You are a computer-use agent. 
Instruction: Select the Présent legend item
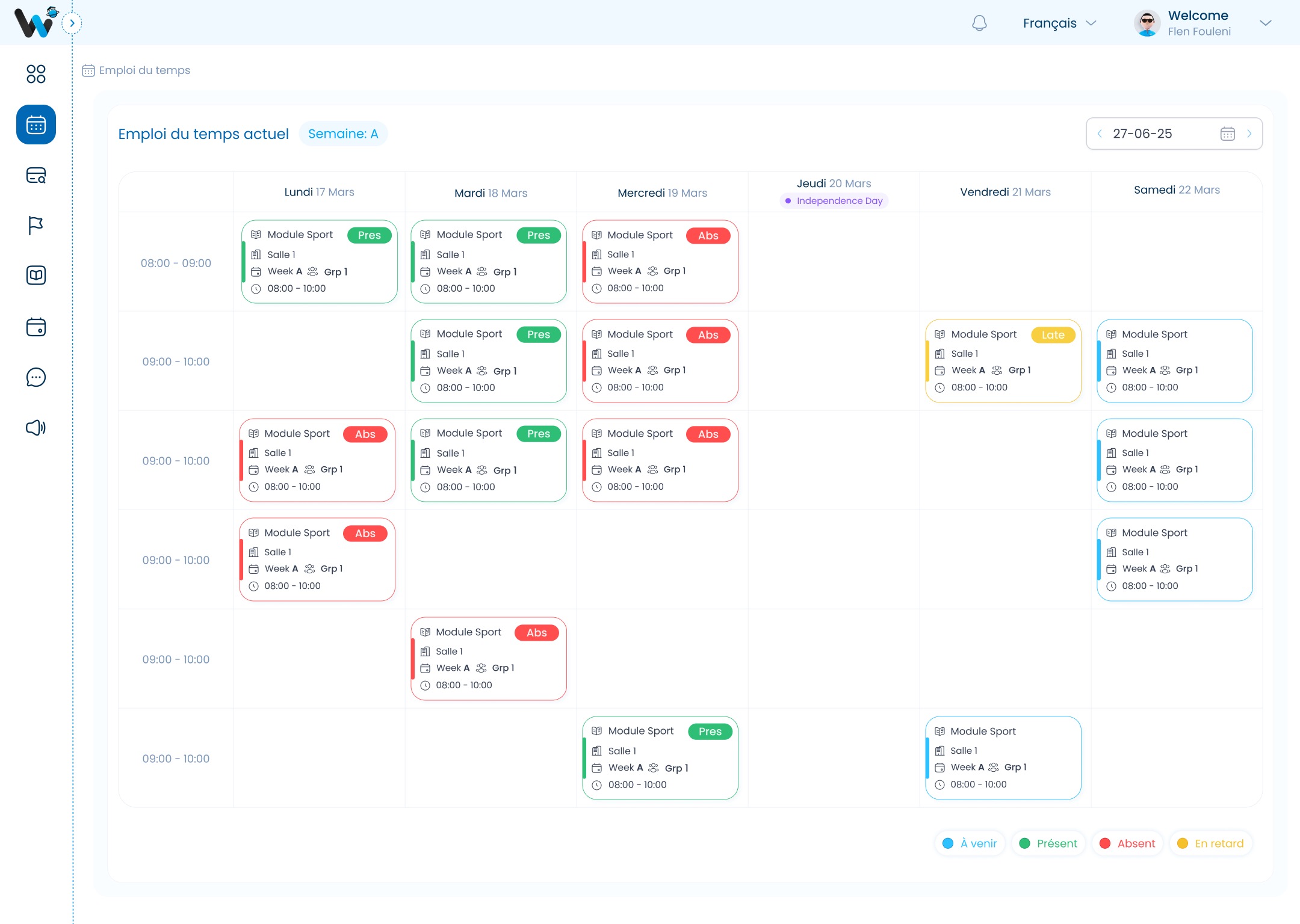[x=1048, y=843]
